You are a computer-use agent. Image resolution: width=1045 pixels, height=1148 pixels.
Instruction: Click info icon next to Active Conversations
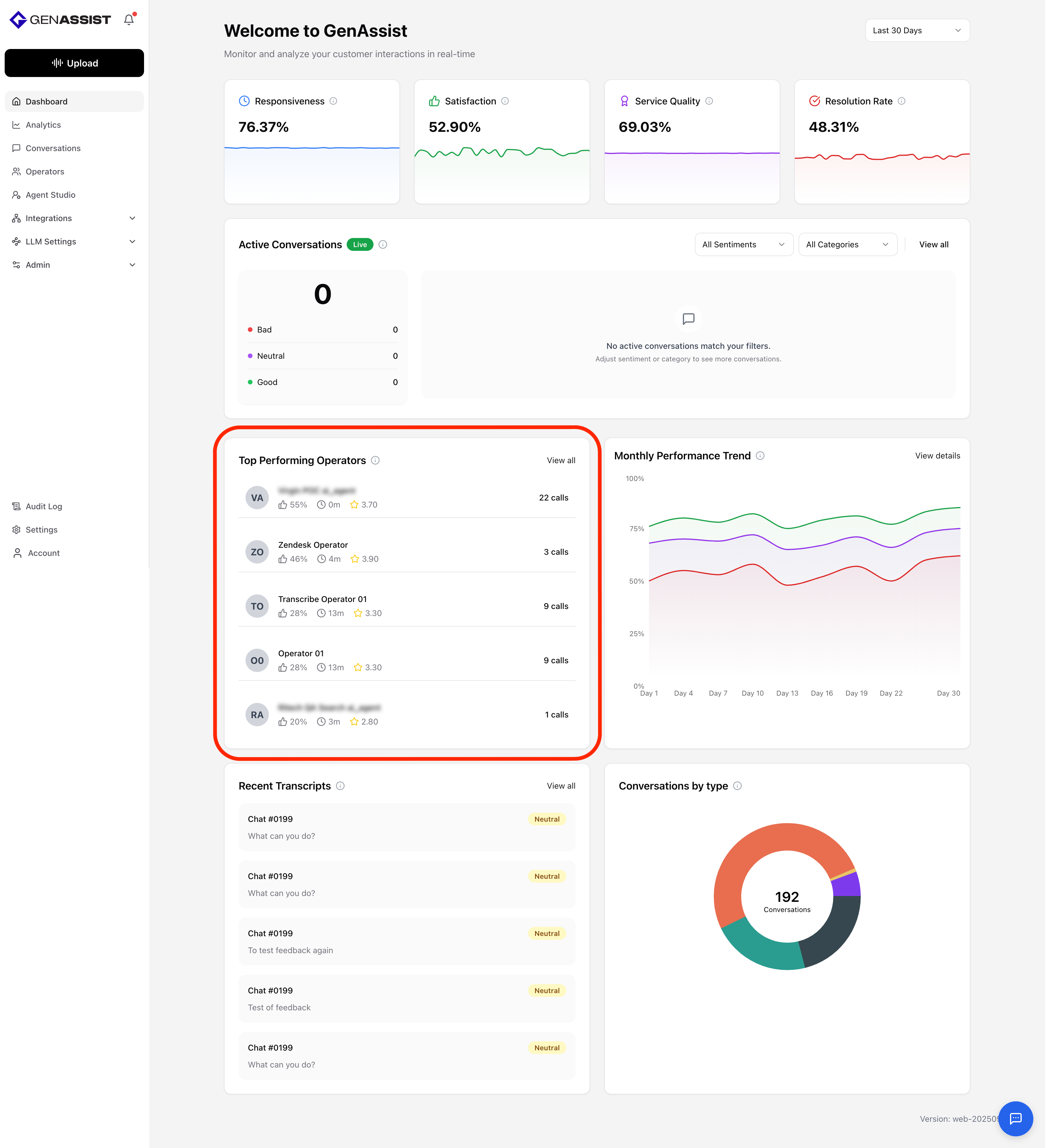point(383,244)
